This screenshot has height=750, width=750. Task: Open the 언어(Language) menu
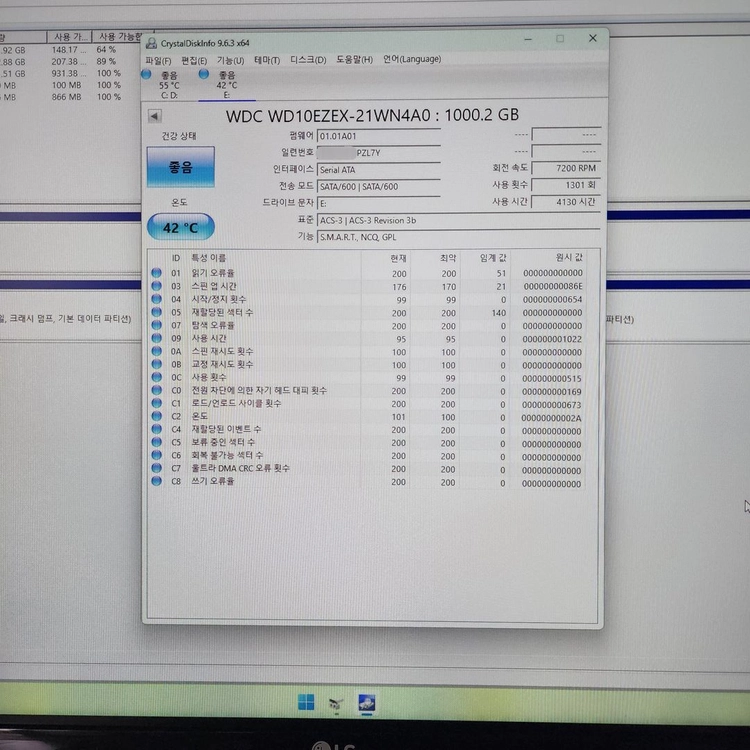coord(412,59)
